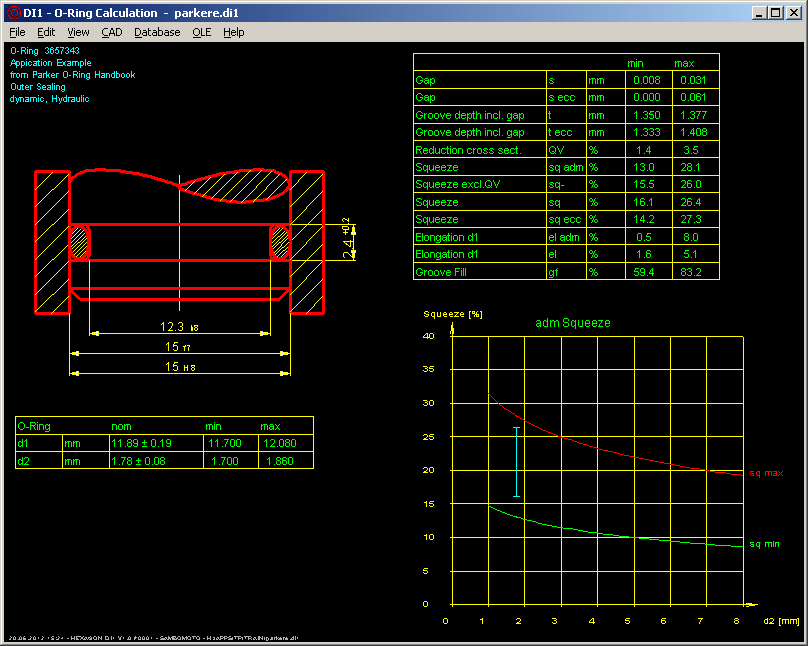The width and height of the screenshot is (808, 646).
Task: Click the DI1 application icon in title bar
Action: [14, 13]
